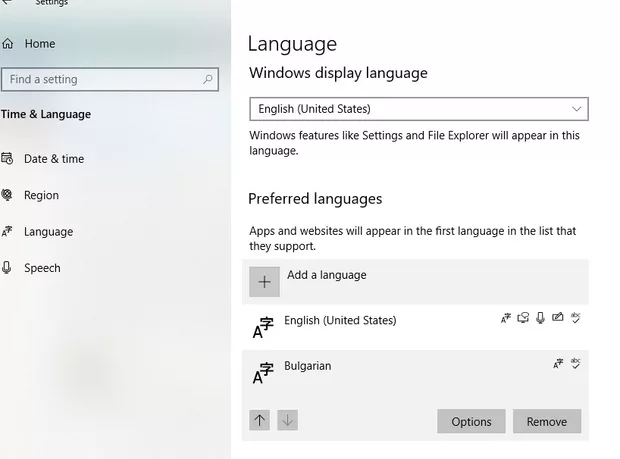Click the search magnifier icon
Screen dimensions: 620x459
click(208, 79)
